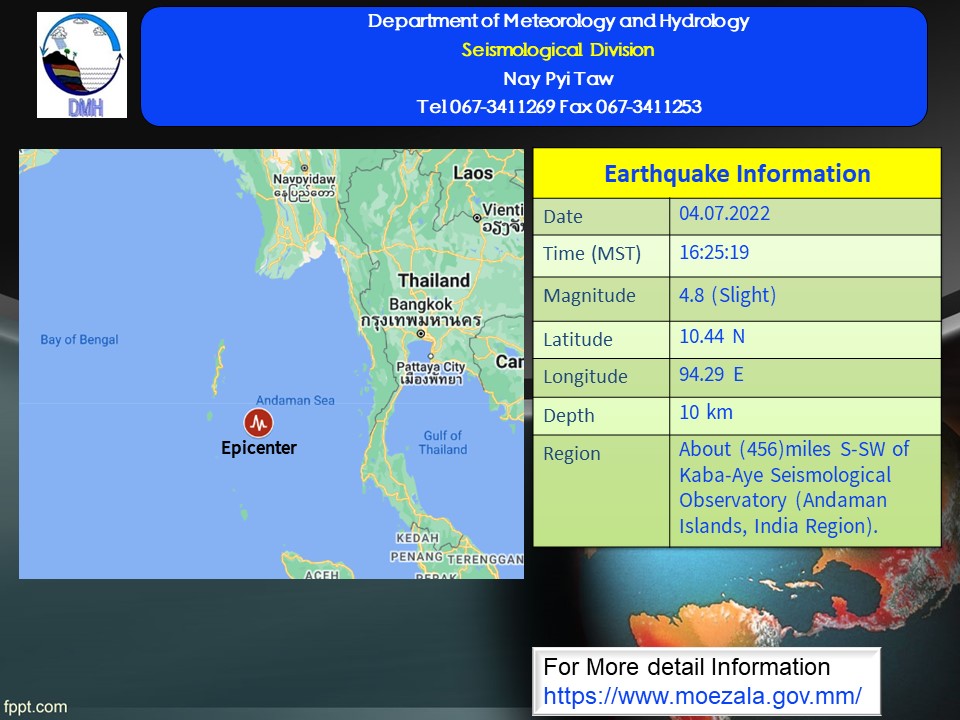
Task: Click the 'Time (MST)' row label
Action: pos(592,253)
